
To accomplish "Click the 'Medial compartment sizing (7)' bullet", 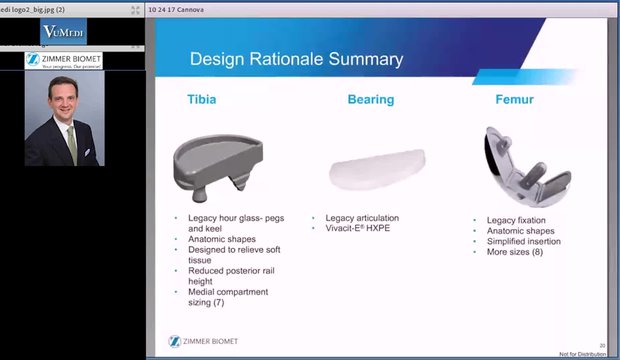I will pyautogui.click(x=228, y=297).
